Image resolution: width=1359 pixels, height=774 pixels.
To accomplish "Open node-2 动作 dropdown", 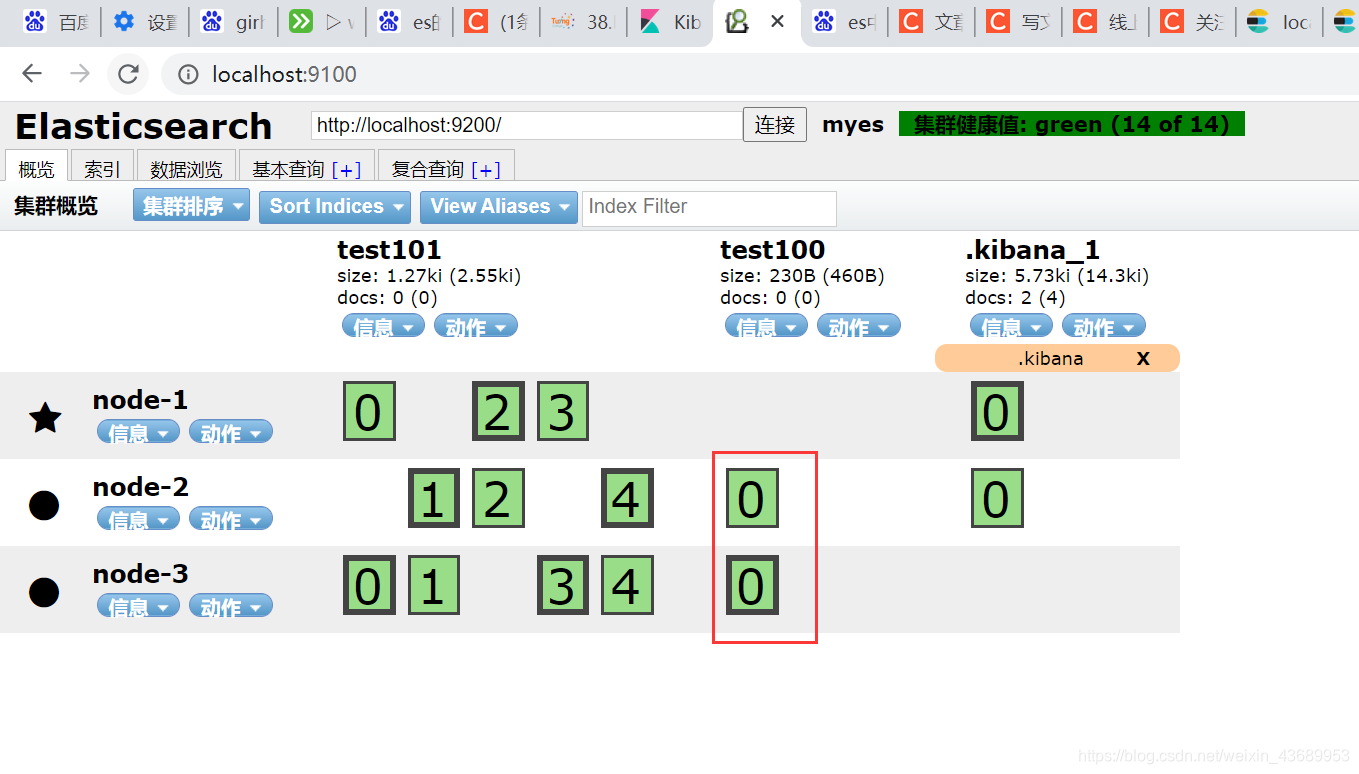I will (231, 519).
